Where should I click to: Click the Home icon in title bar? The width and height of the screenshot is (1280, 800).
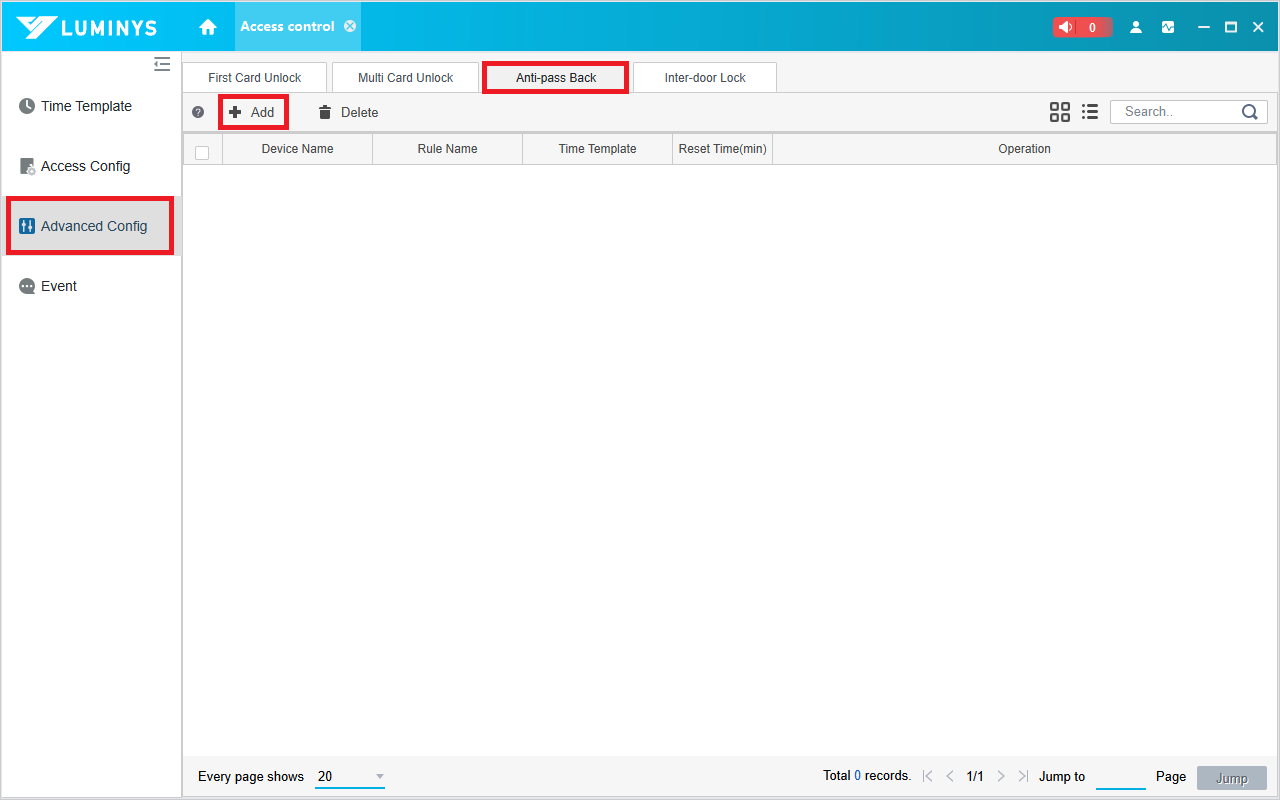[208, 27]
